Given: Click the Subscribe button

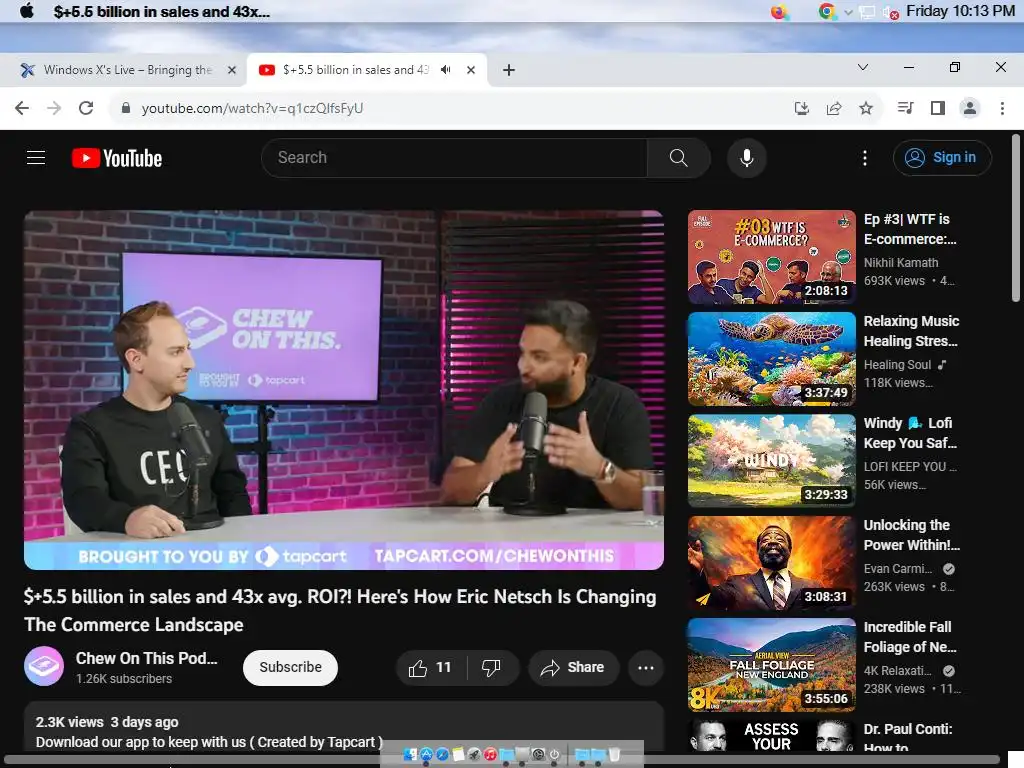Looking at the screenshot, I should (291, 667).
